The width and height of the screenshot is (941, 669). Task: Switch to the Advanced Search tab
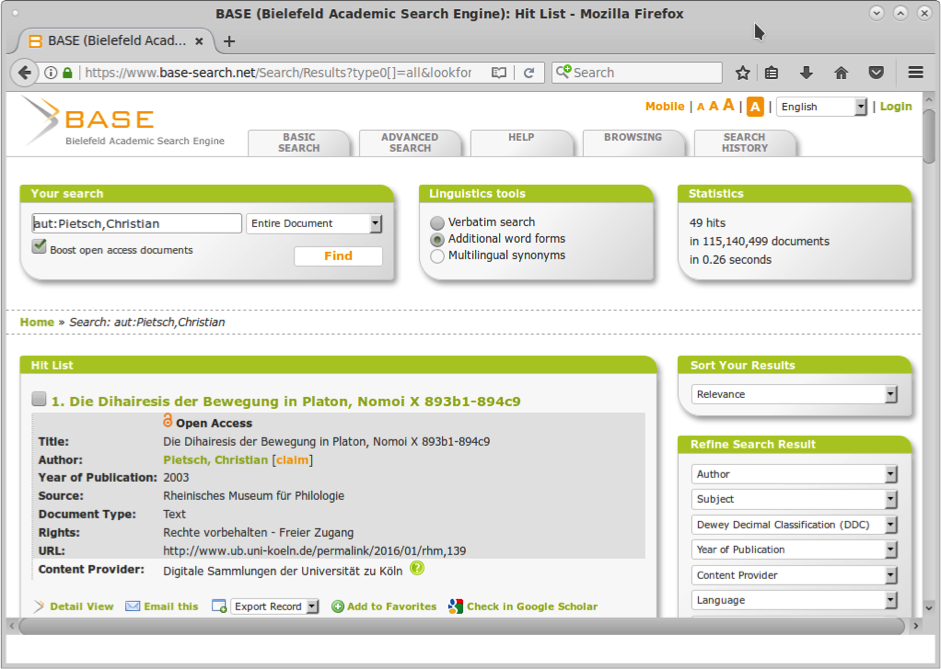point(410,143)
